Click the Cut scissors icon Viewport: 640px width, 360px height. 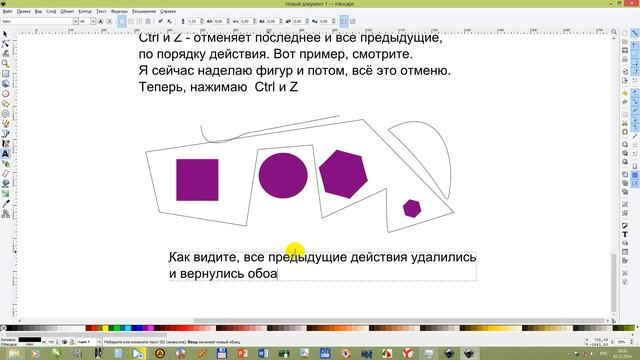pos(625,123)
